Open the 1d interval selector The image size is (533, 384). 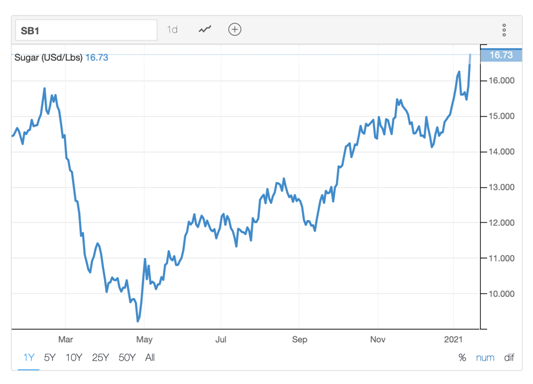(172, 30)
